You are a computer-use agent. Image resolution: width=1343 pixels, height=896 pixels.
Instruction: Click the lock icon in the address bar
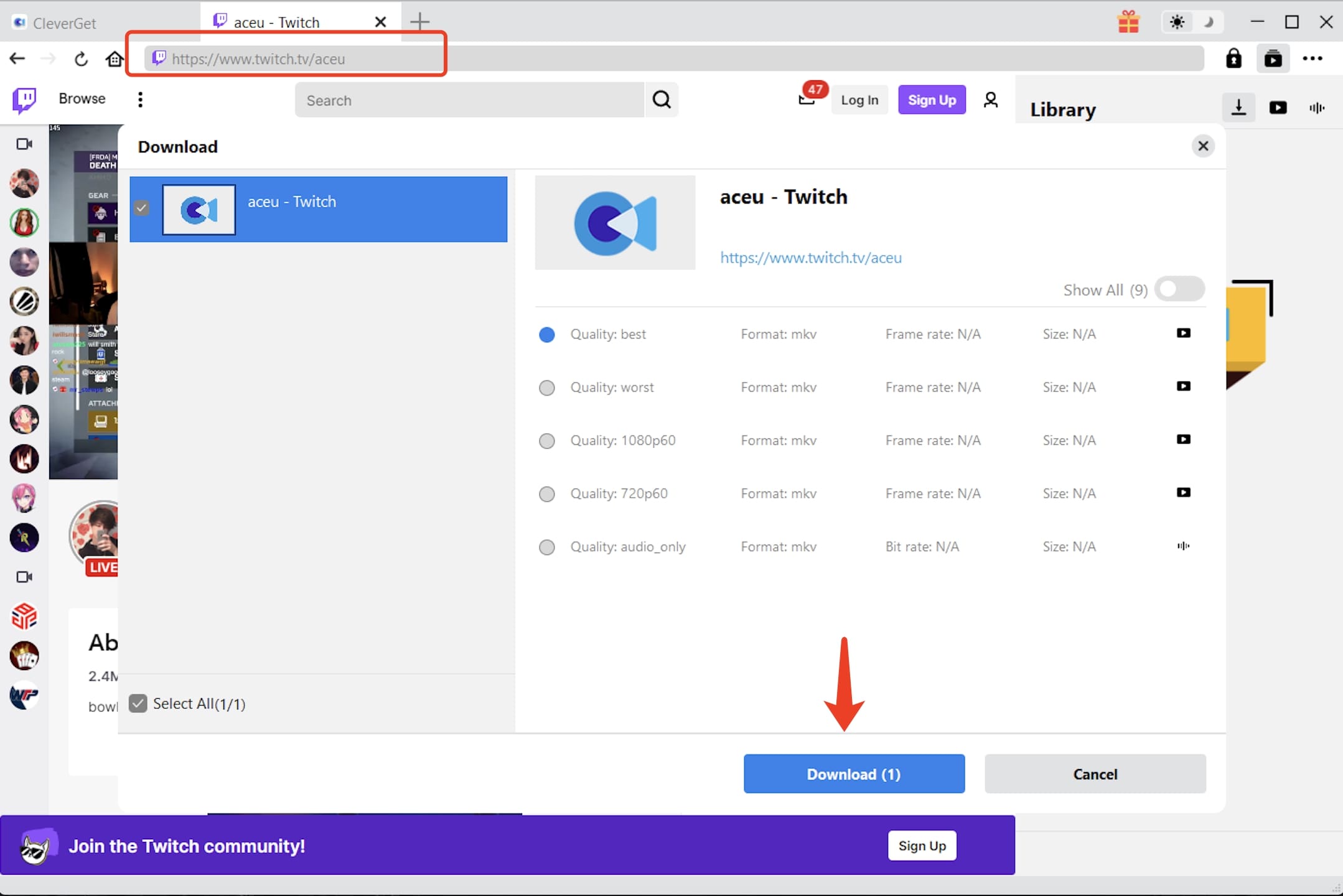point(1234,58)
